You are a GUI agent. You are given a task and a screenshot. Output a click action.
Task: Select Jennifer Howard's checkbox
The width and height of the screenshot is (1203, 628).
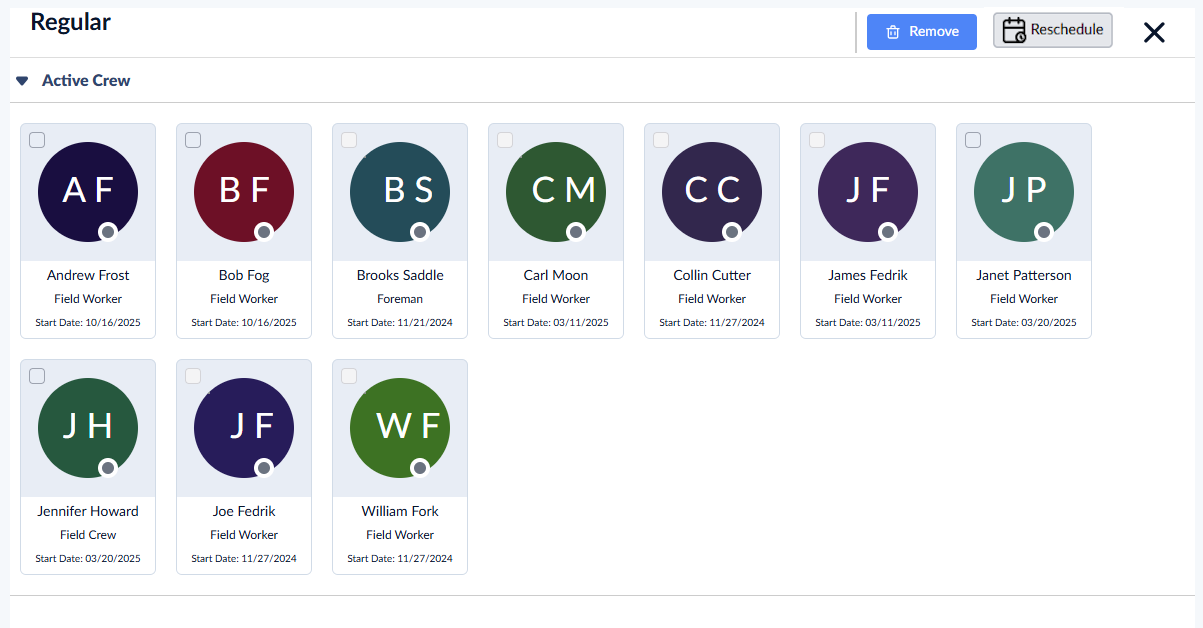tap(37, 376)
